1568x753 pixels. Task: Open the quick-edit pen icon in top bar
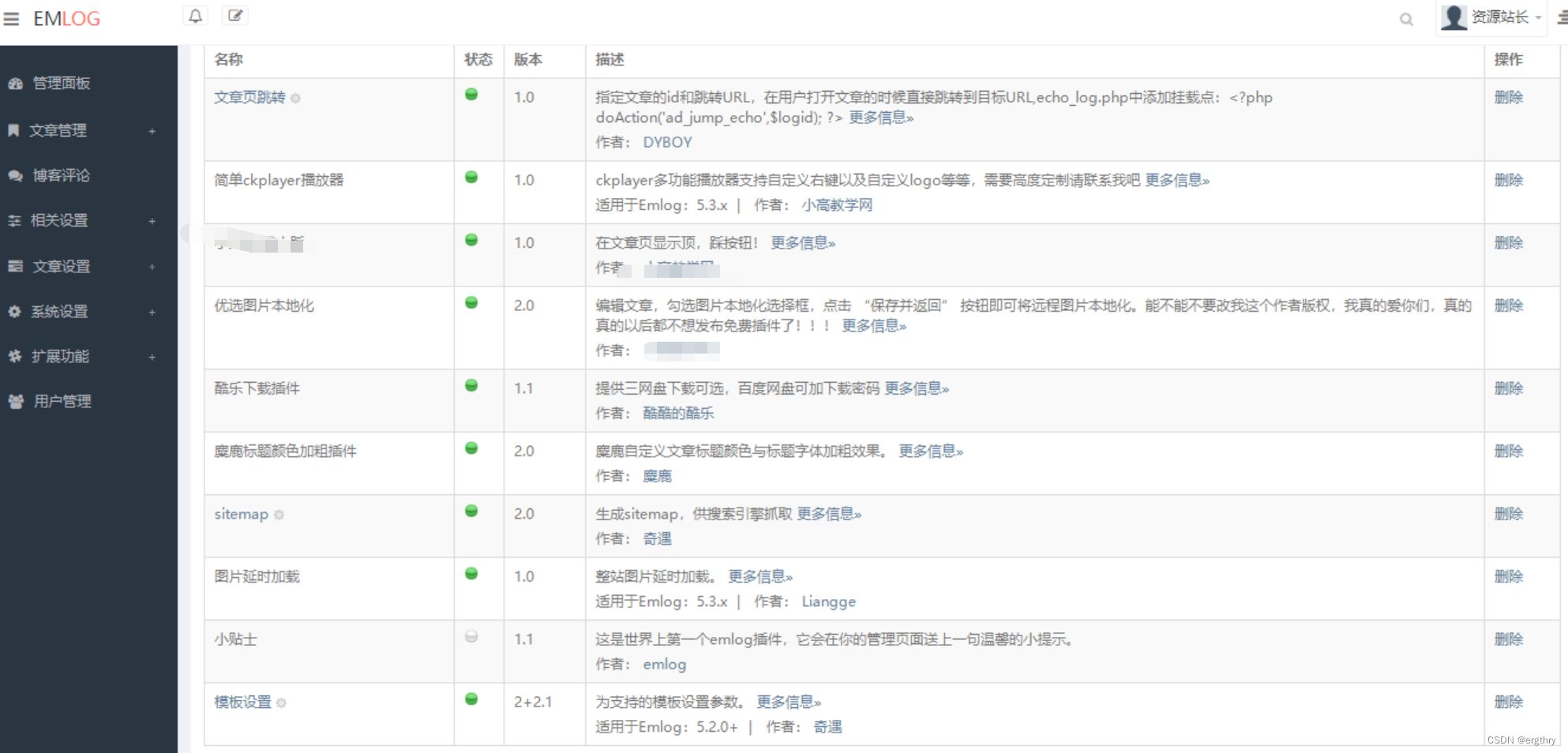[x=234, y=14]
